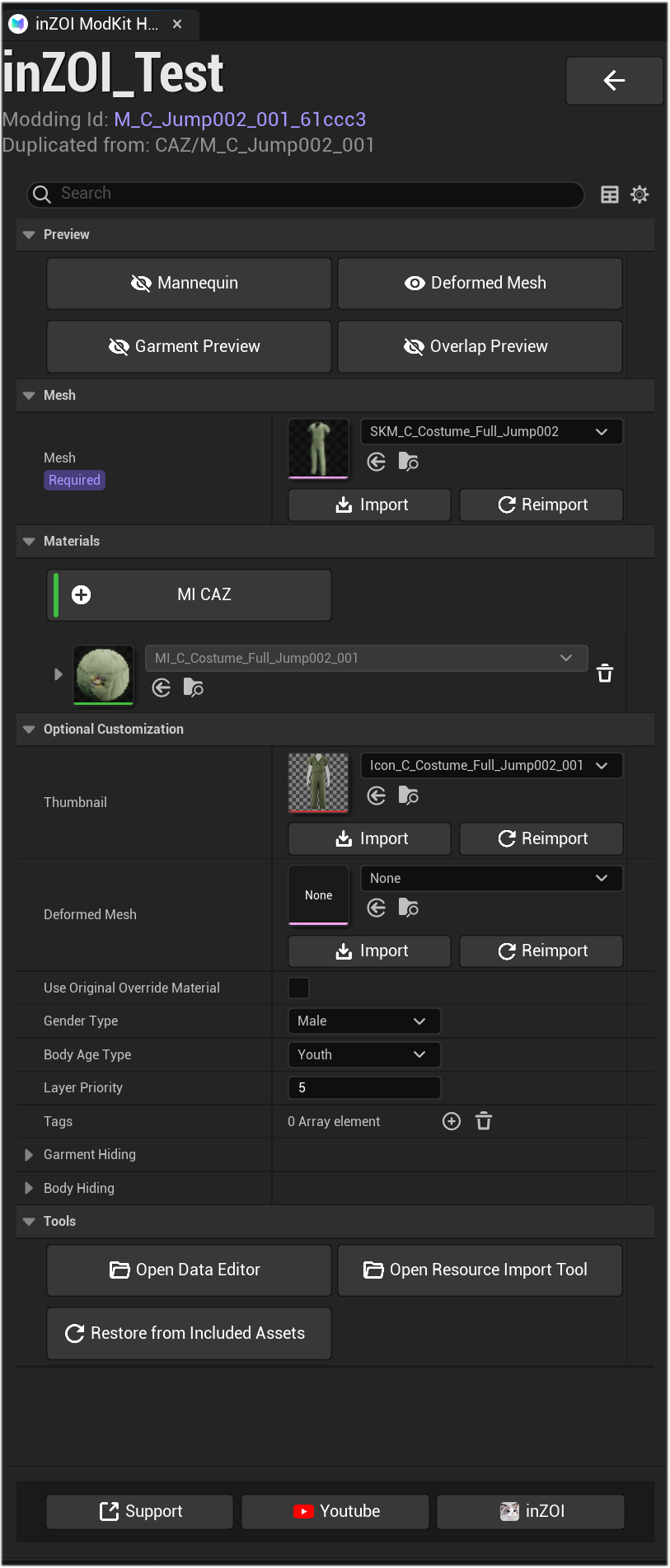Click the Modding Id M_C_Jump002_001_61ccc3 link
The width and height of the screenshot is (670, 1568).
pos(240,120)
